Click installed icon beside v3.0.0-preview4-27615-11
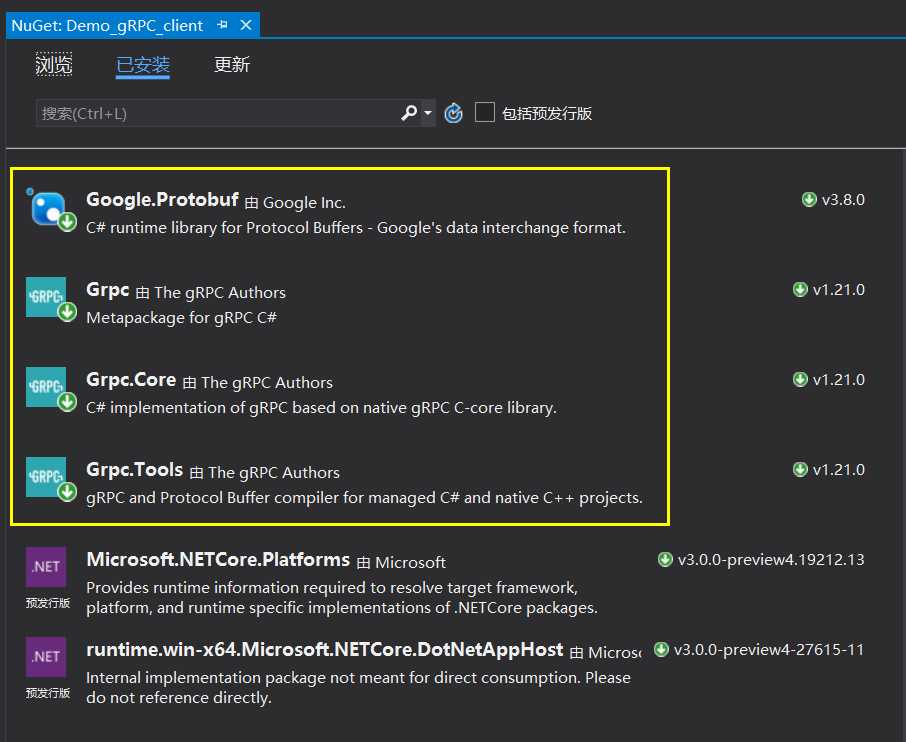 pyautogui.click(x=661, y=650)
